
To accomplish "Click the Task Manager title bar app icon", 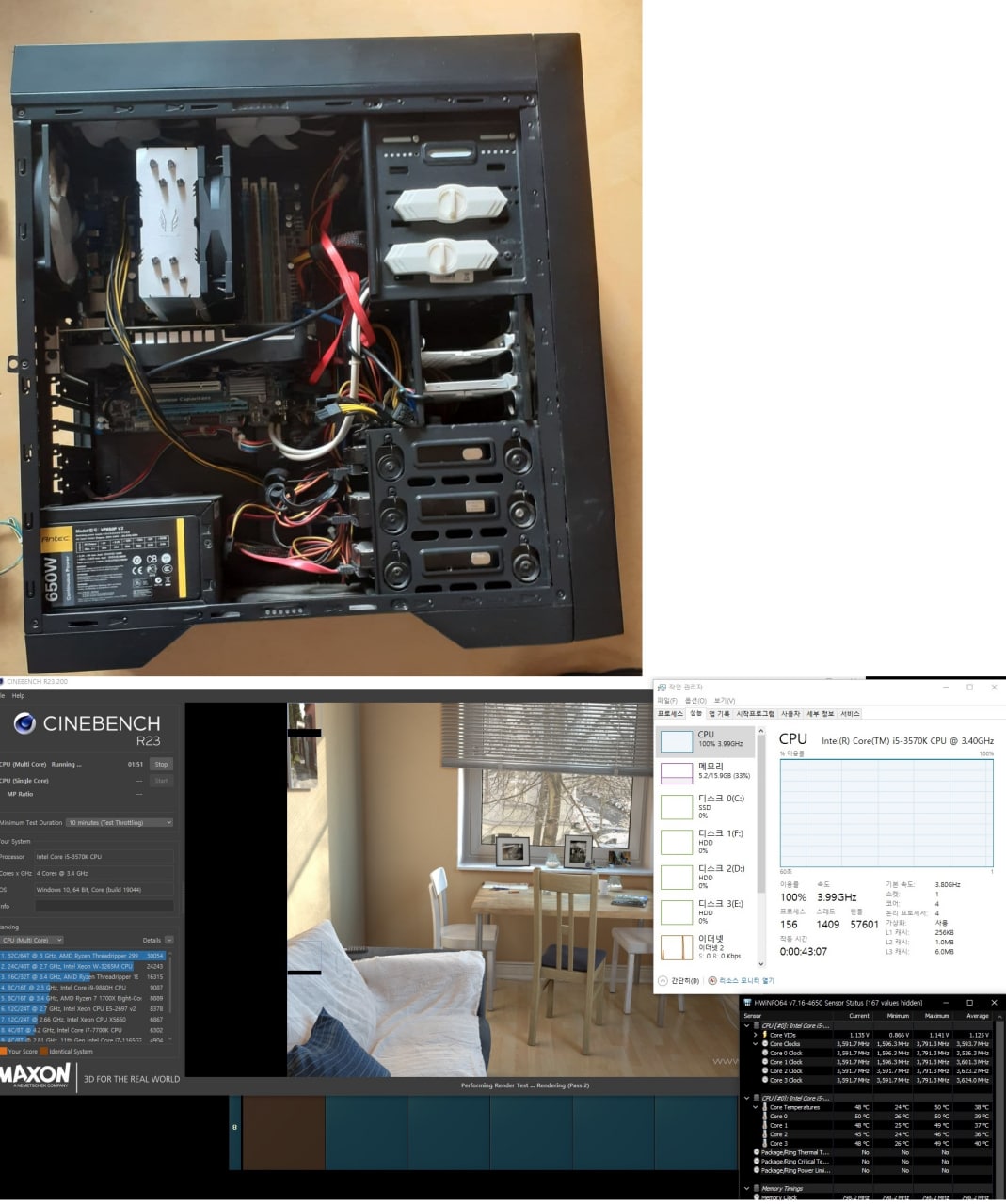I will coord(662,688).
